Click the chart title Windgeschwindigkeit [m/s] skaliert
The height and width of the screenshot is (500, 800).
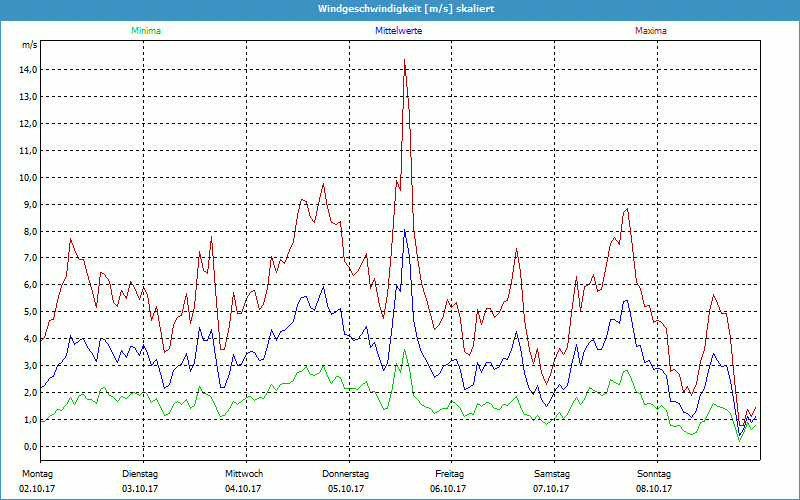(406, 9)
